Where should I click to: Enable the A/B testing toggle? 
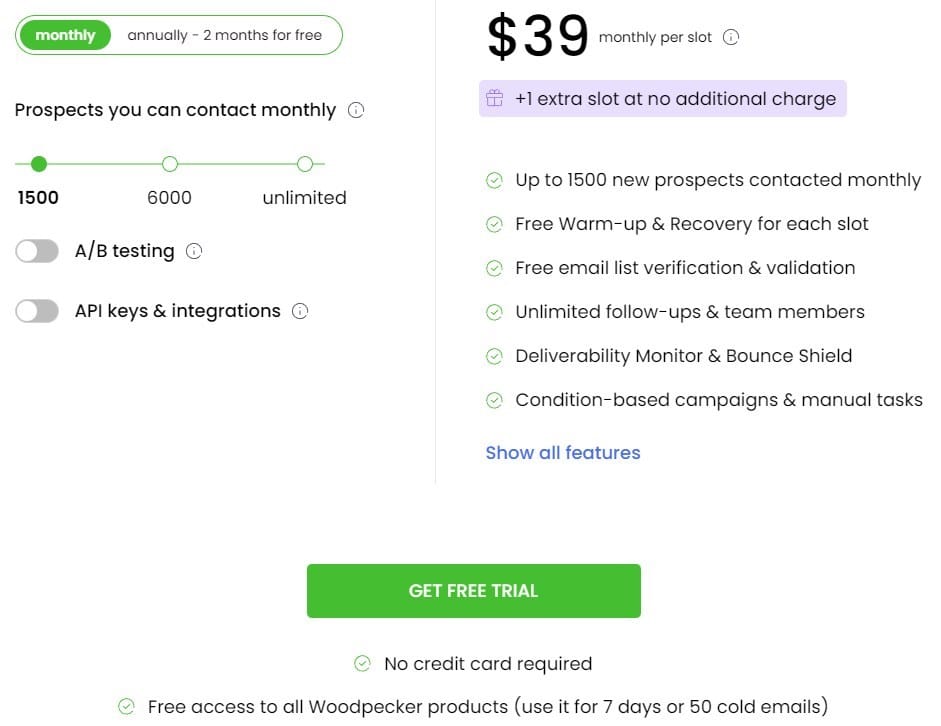[37, 251]
